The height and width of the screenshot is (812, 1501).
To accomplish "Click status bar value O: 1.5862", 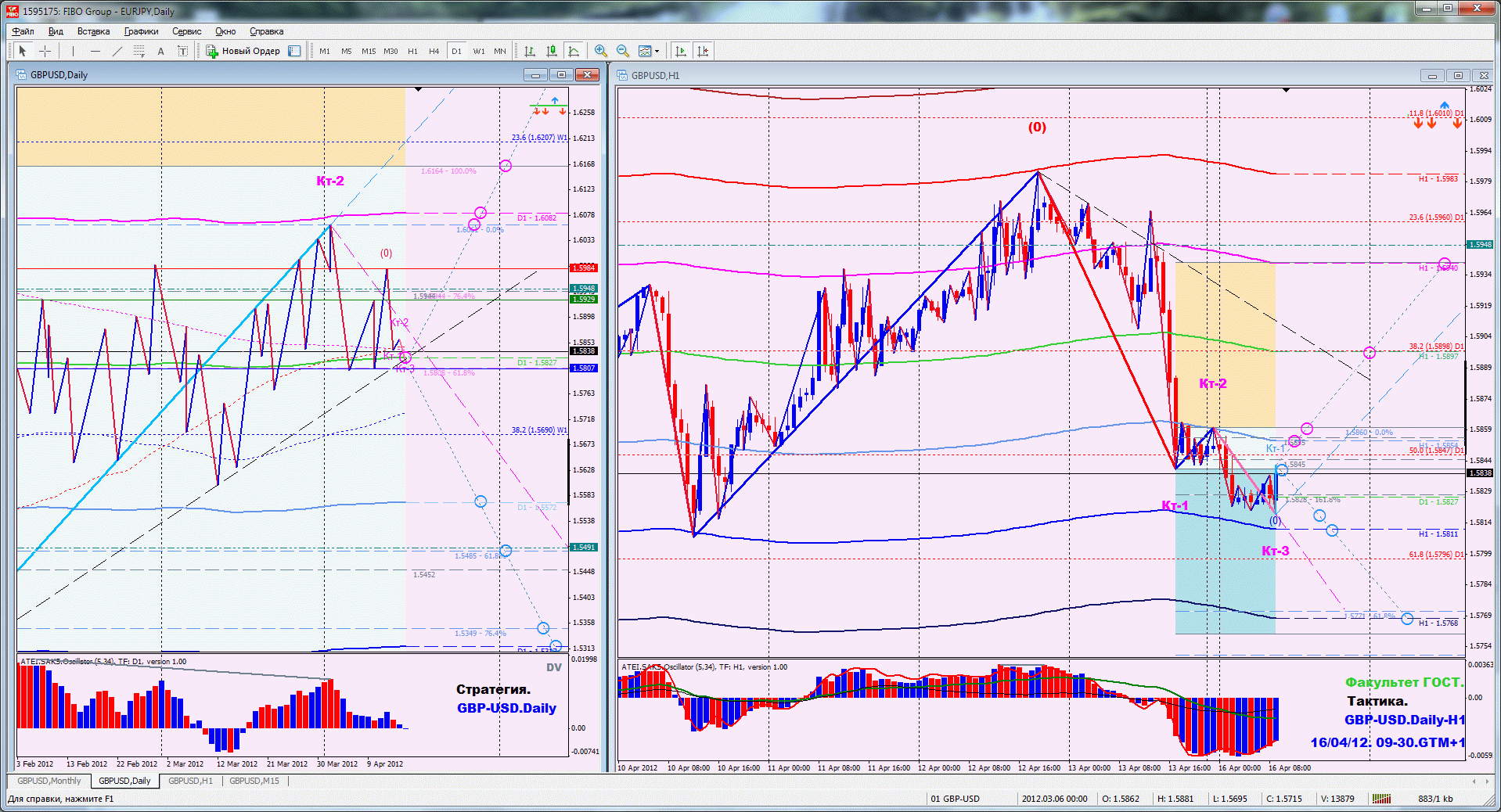I will 1121,799.
